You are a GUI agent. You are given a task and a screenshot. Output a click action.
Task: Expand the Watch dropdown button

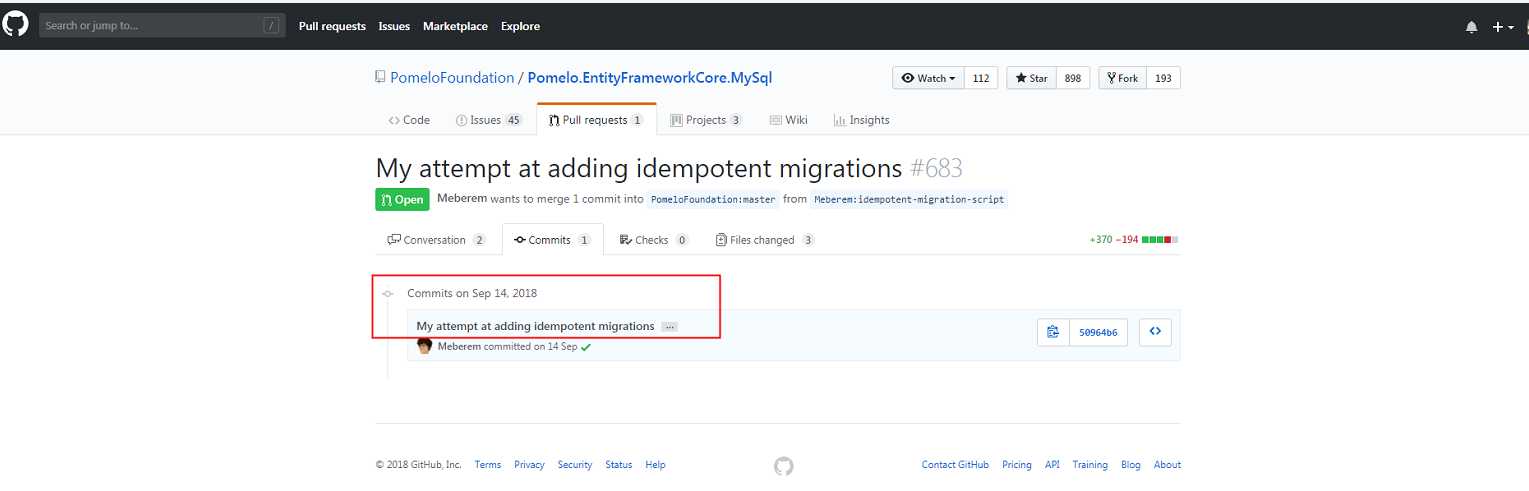tap(928, 78)
